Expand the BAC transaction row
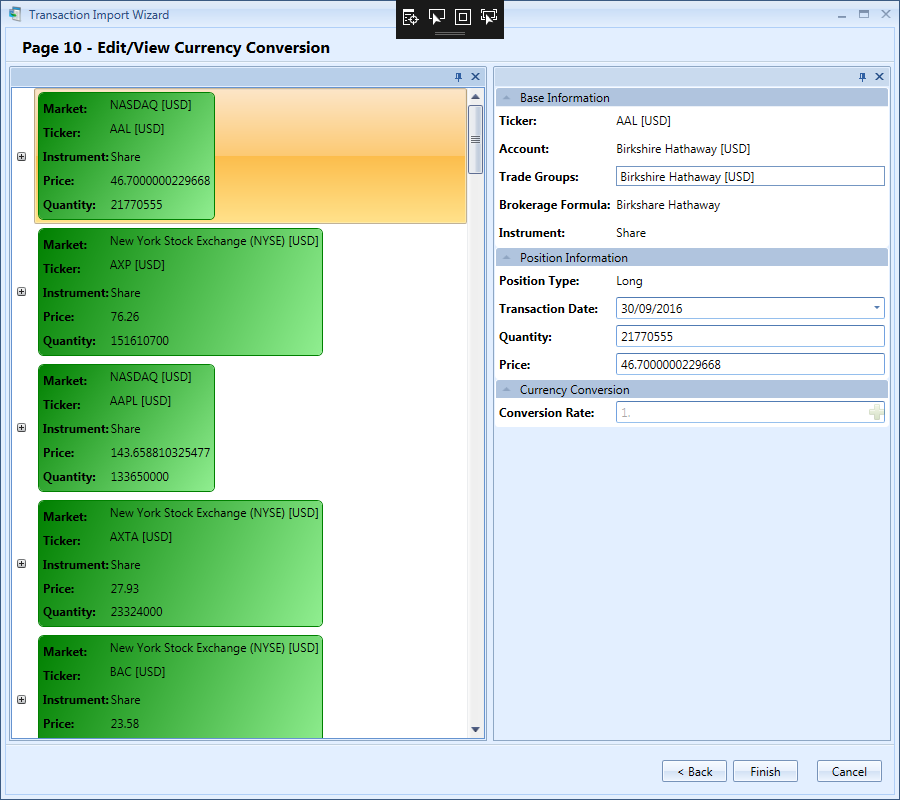 tap(22, 700)
